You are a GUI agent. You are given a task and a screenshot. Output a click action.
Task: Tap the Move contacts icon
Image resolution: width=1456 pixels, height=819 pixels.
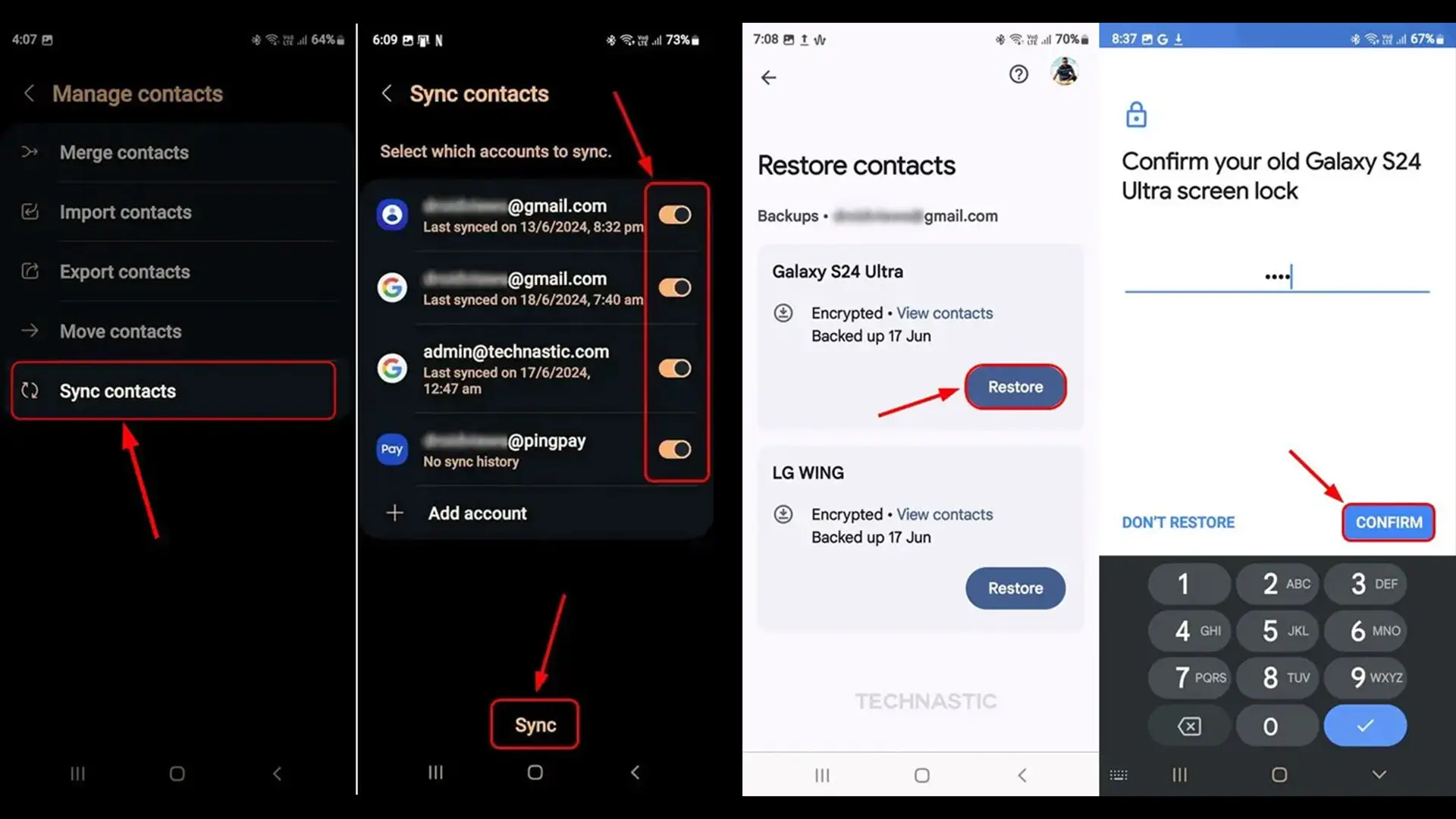click(29, 331)
